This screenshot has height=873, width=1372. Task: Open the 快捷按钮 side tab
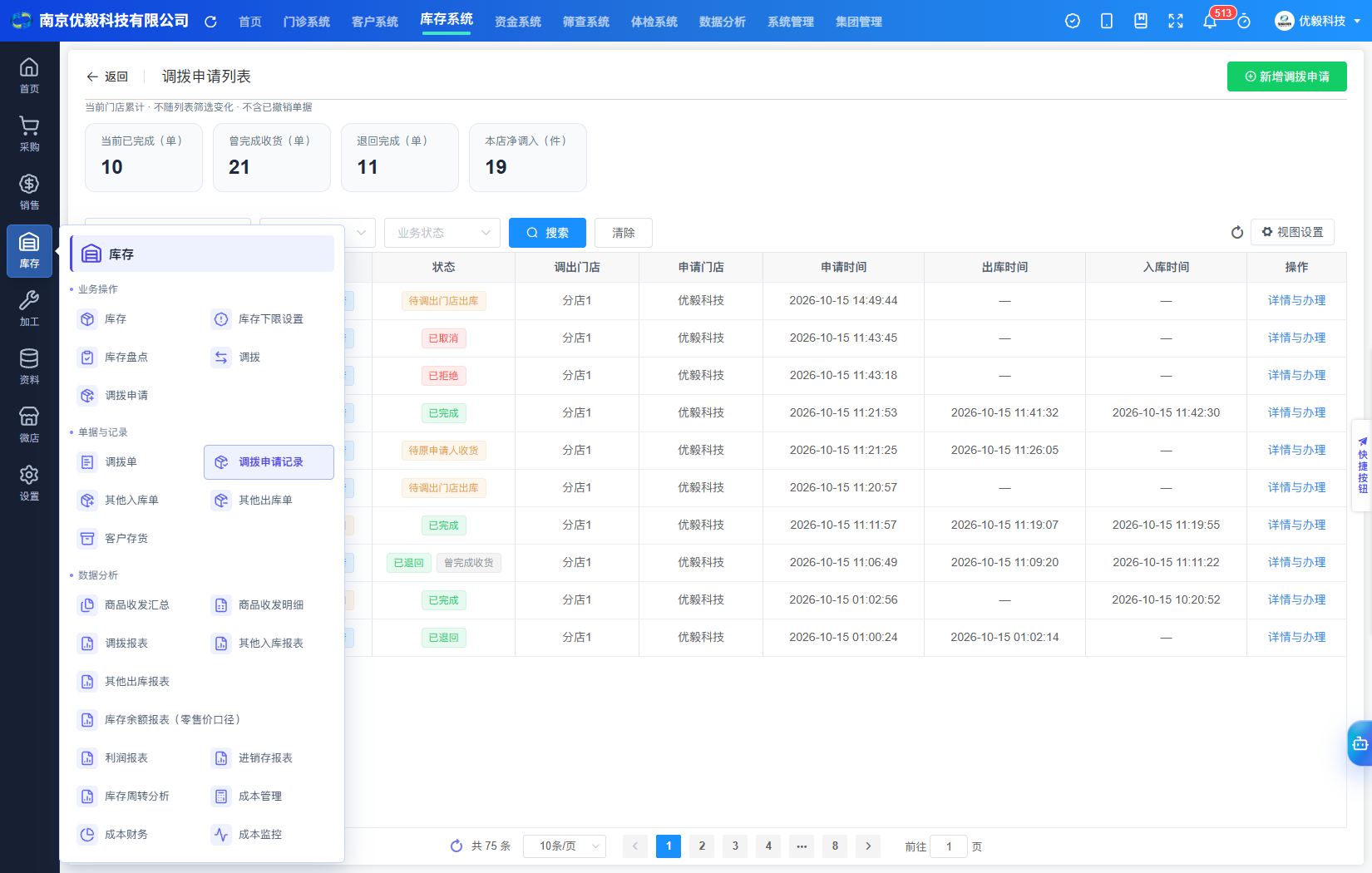coord(1362,466)
